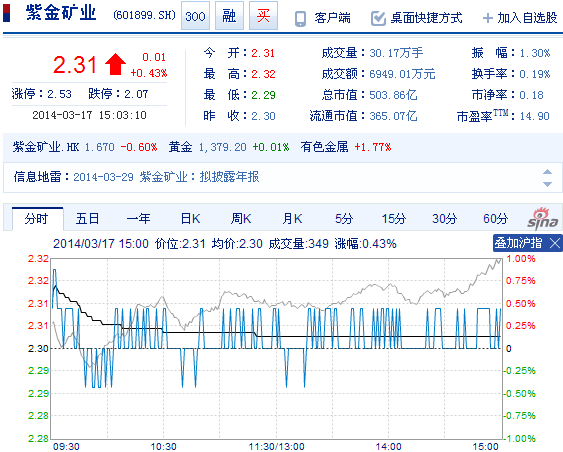Click the phone icon beside 客户端

pos(300,18)
